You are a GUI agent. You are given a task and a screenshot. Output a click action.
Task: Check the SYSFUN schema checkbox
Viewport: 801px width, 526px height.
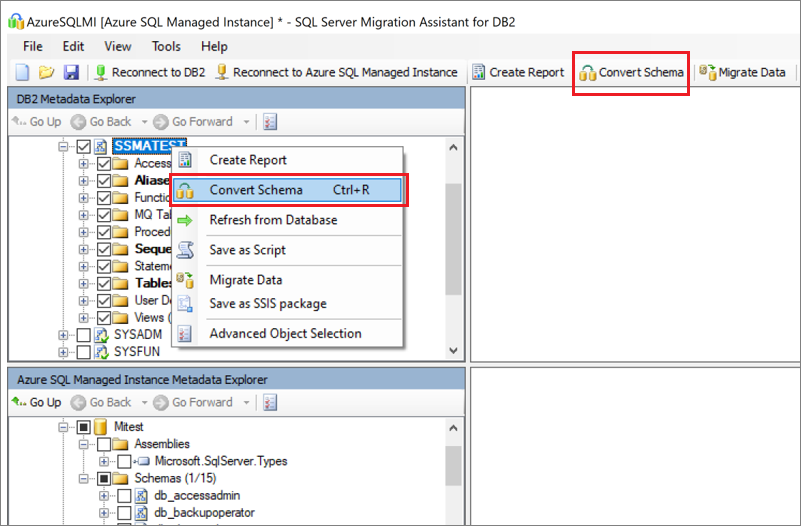[84, 352]
